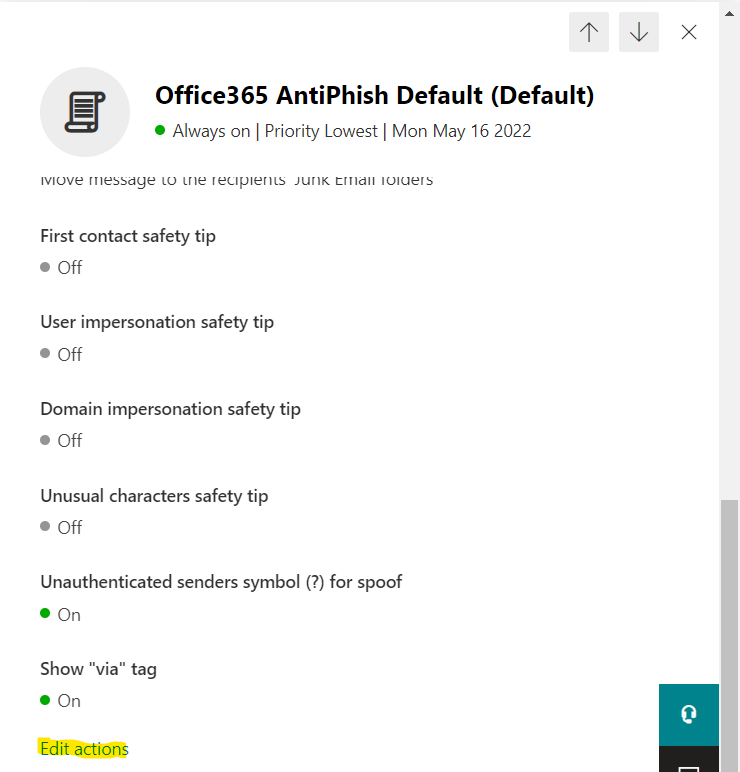
Task: Open the Edit actions link
Action: pos(84,749)
